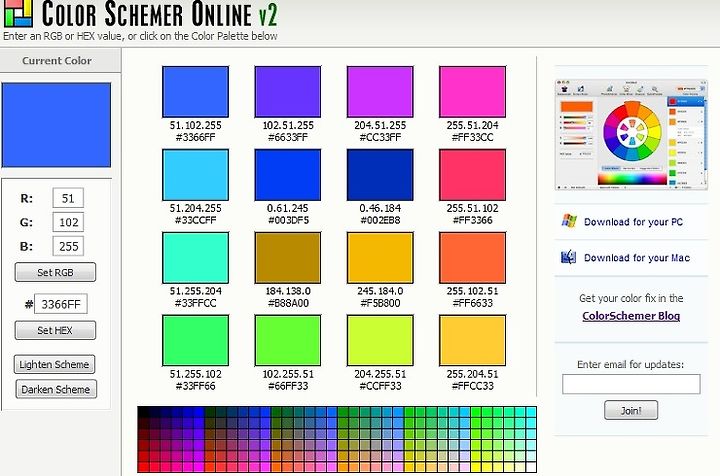Click the Windows logo download icon
This screenshot has height=476, width=720.
tap(569, 221)
